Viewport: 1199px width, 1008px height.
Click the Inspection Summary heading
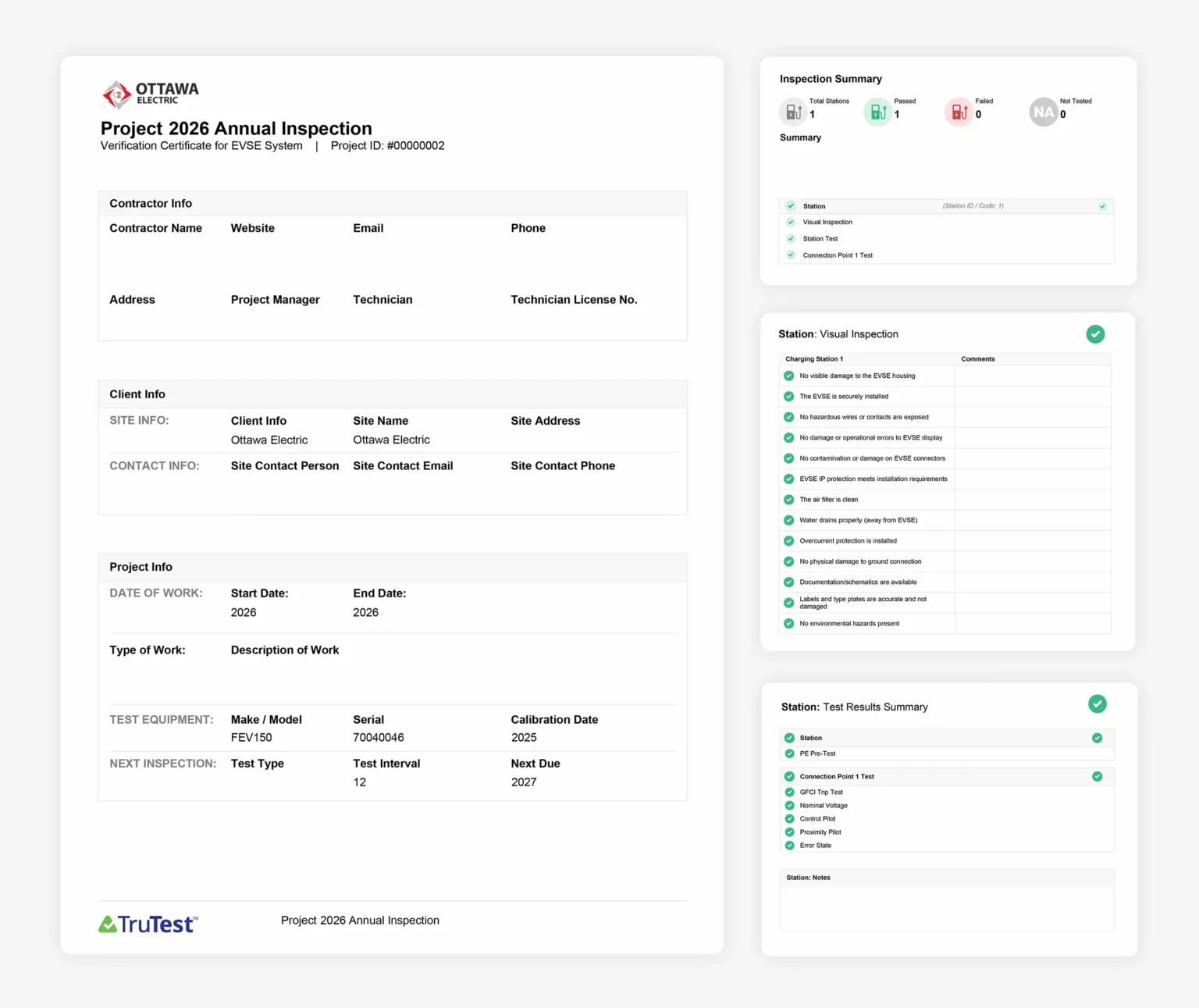click(x=831, y=79)
